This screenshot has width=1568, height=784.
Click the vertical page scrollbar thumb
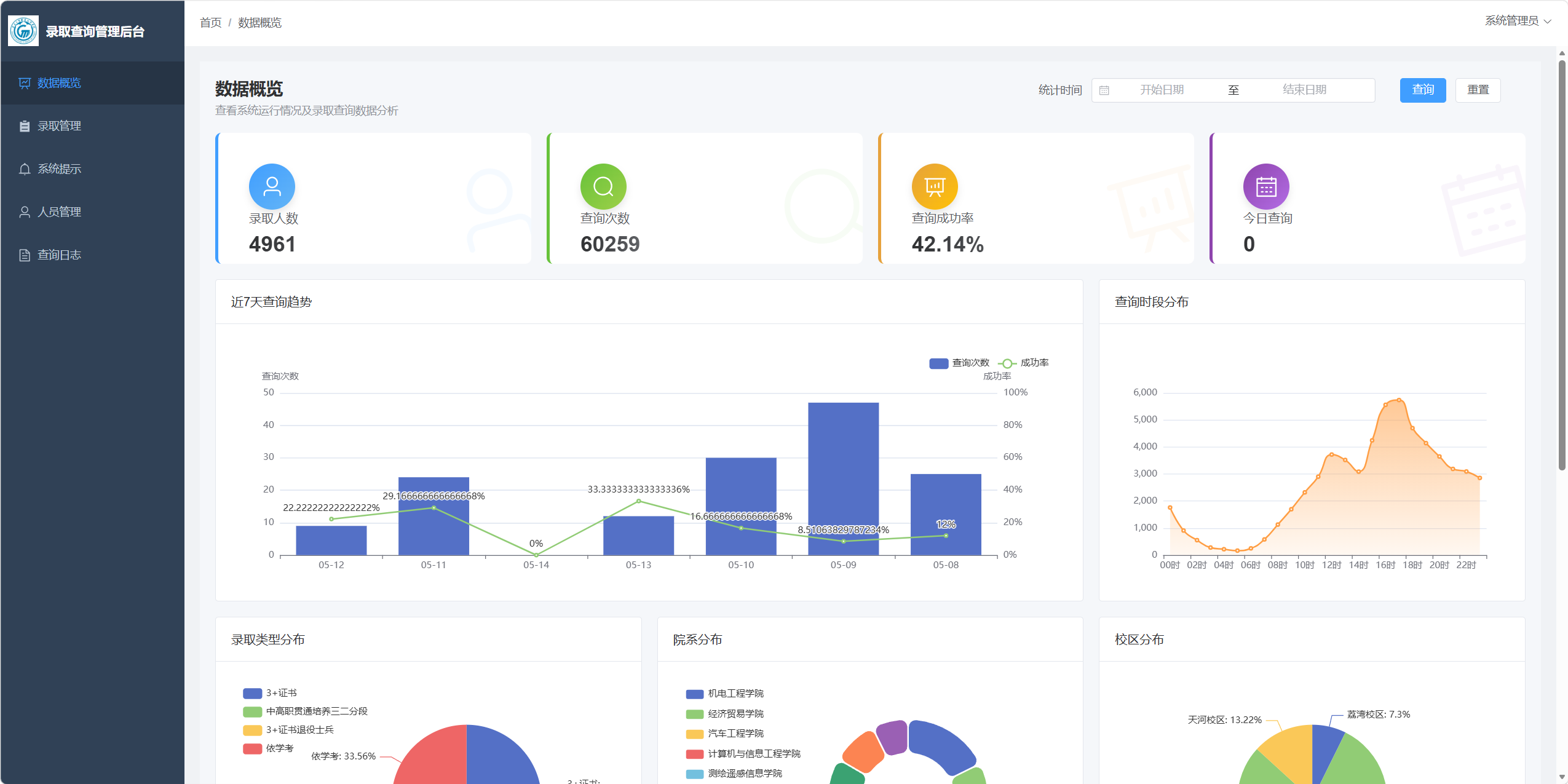(x=1562, y=264)
